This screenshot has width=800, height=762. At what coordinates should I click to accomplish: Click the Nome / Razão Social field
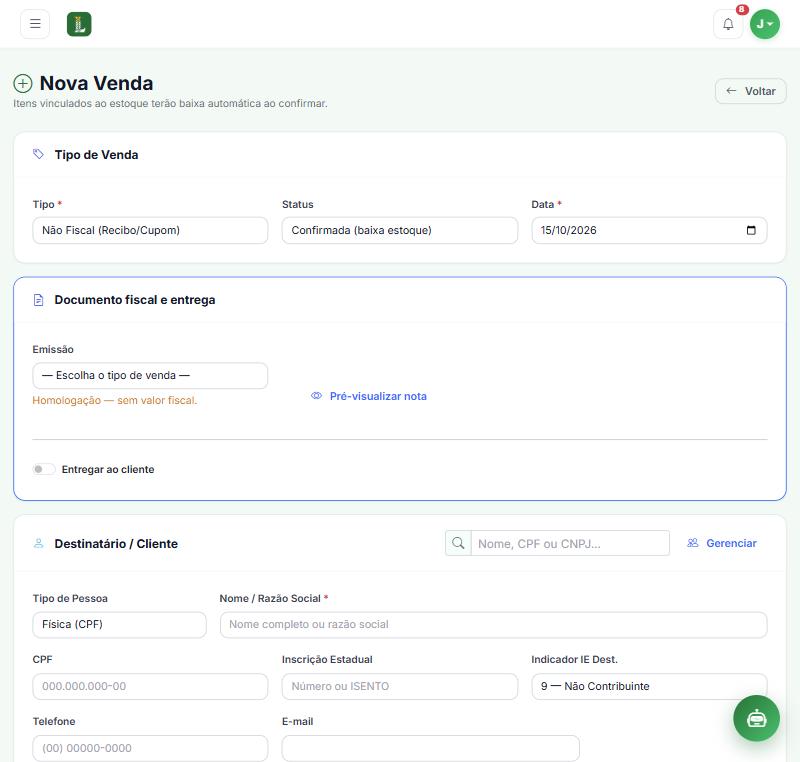tap(493, 624)
